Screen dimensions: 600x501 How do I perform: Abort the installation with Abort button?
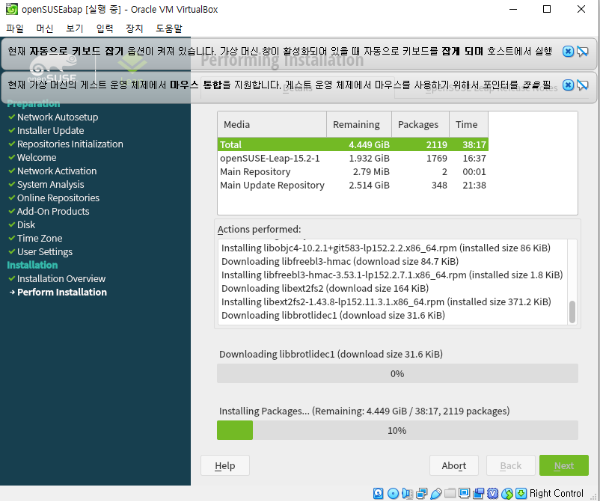pos(454,465)
